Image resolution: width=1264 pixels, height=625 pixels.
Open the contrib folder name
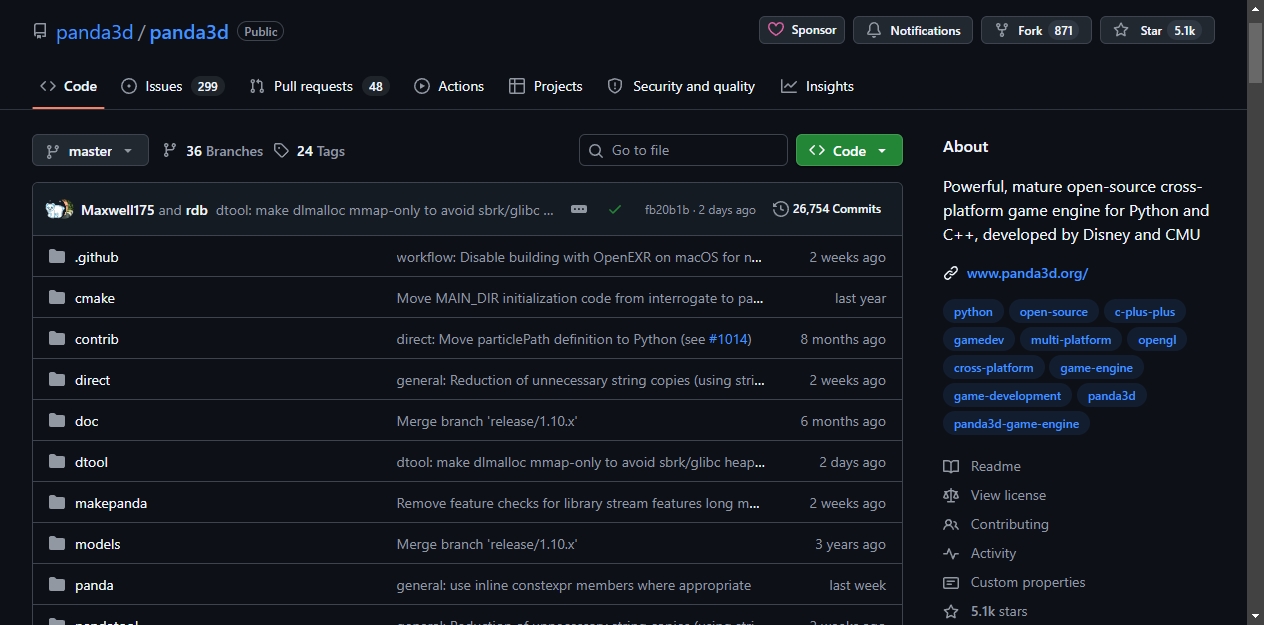point(97,339)
